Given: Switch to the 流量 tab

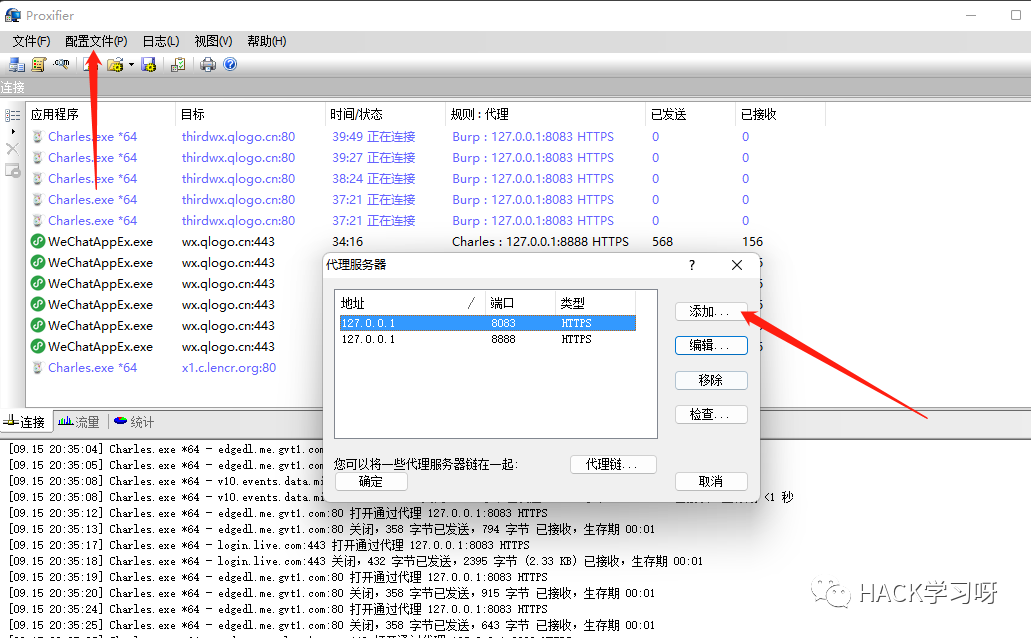Looking at the screenshot, I should [79, 422].
